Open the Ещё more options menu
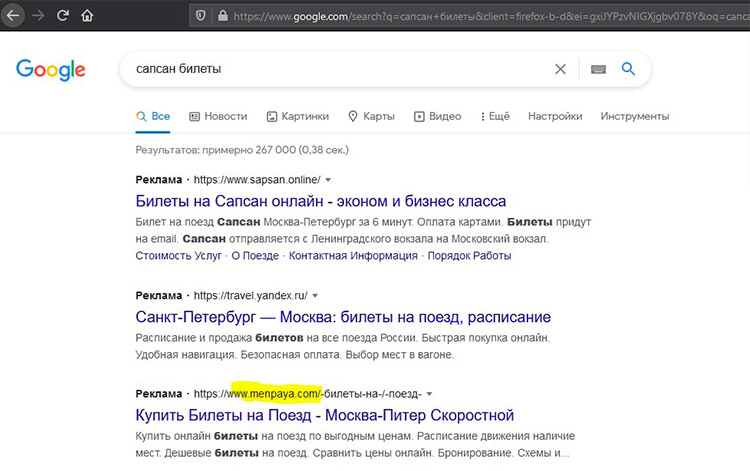Viewport: 750px width, 471px height. click(493, 116)
